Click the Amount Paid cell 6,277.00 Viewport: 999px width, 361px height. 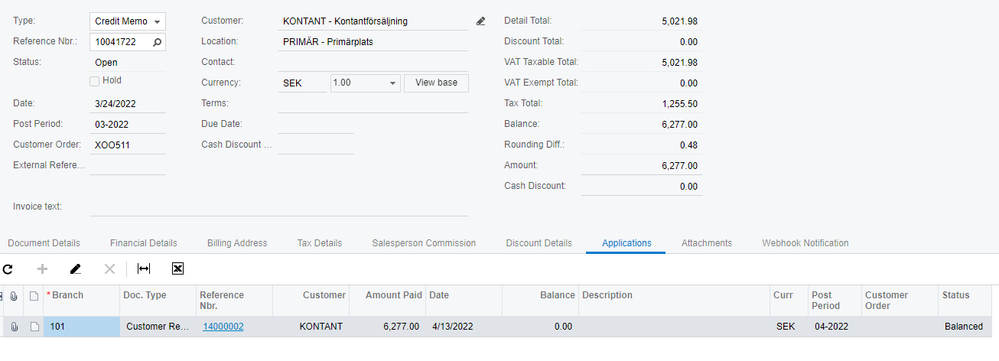(387, 327)
